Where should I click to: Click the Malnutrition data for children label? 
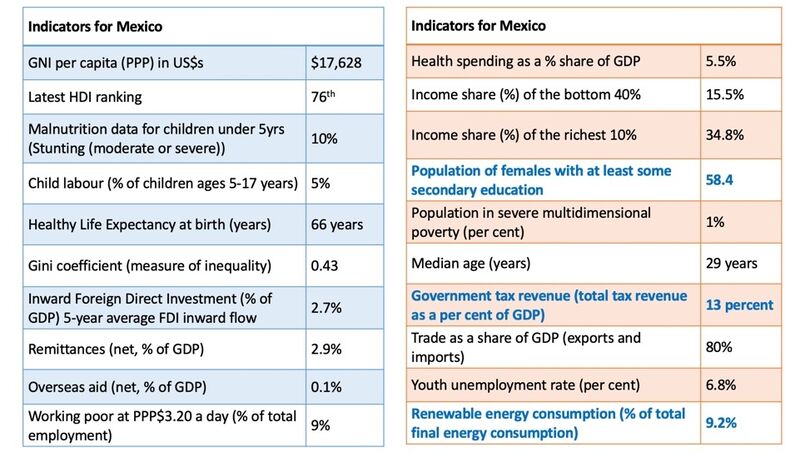click(156, 139)
